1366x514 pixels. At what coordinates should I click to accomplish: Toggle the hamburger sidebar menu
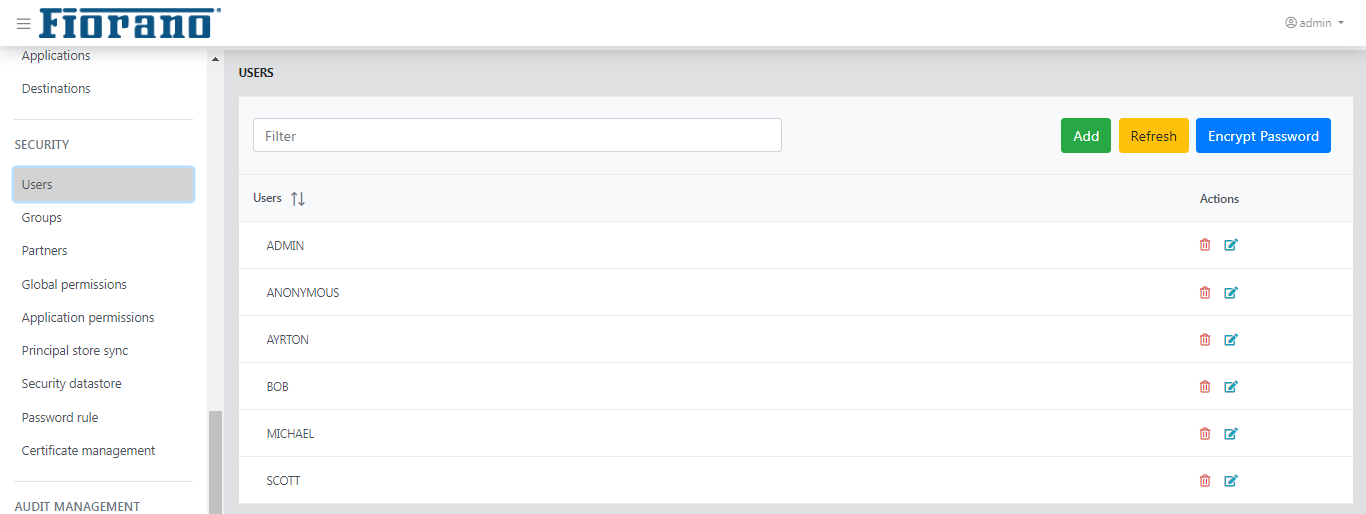coord(24,23)
